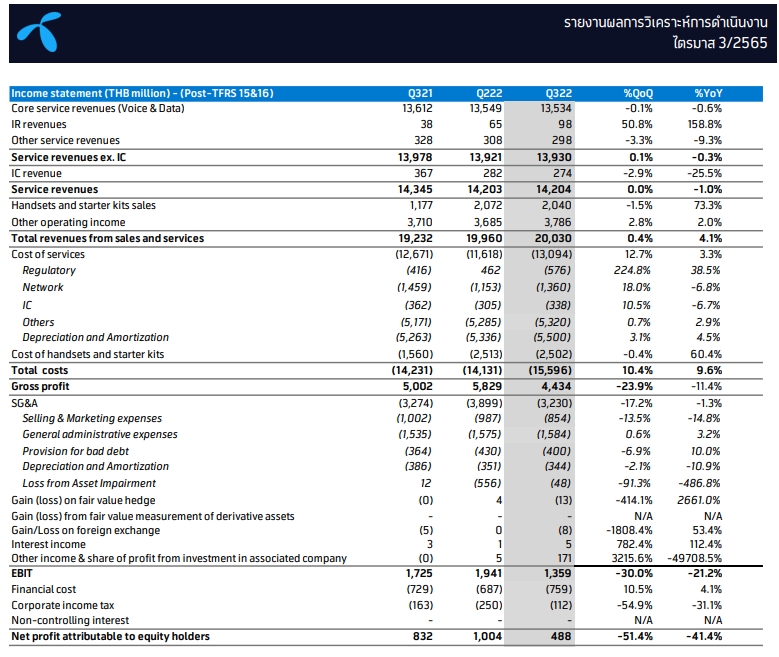Select the 'SG&A' row label

(x=24, y=403)
